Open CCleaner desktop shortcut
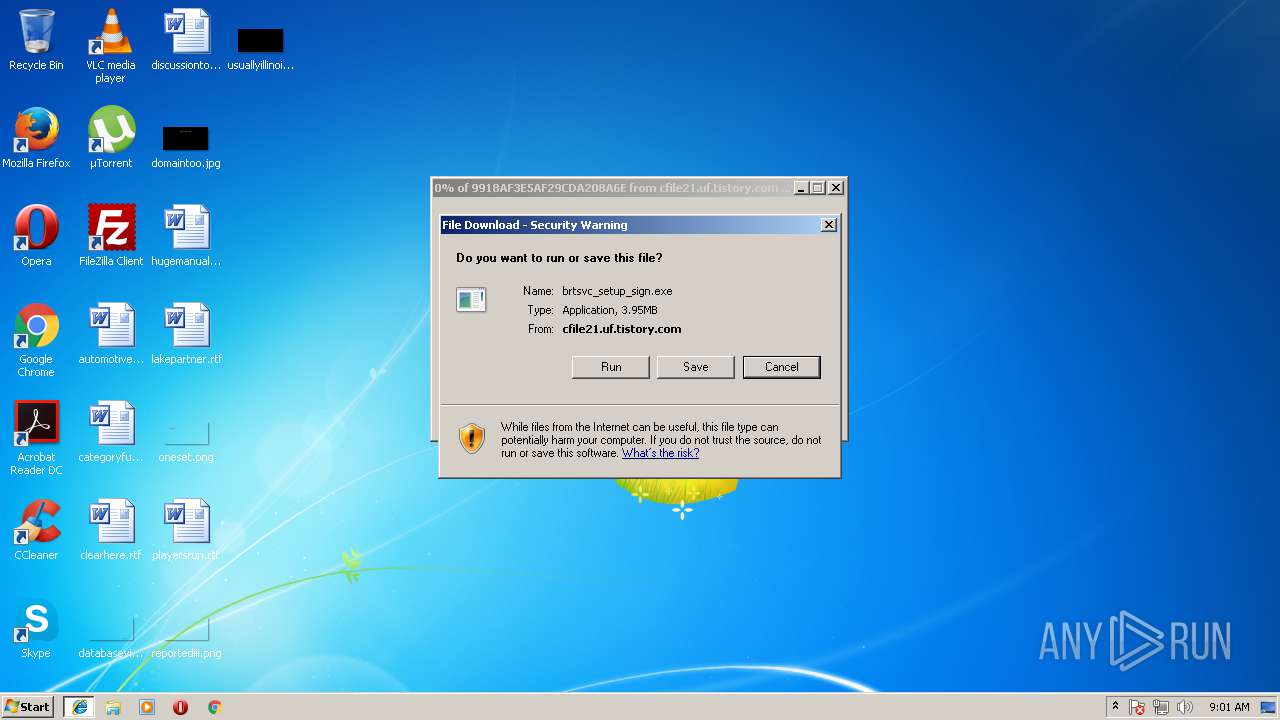Screen dimensions: 1280x720 point(36,530)
